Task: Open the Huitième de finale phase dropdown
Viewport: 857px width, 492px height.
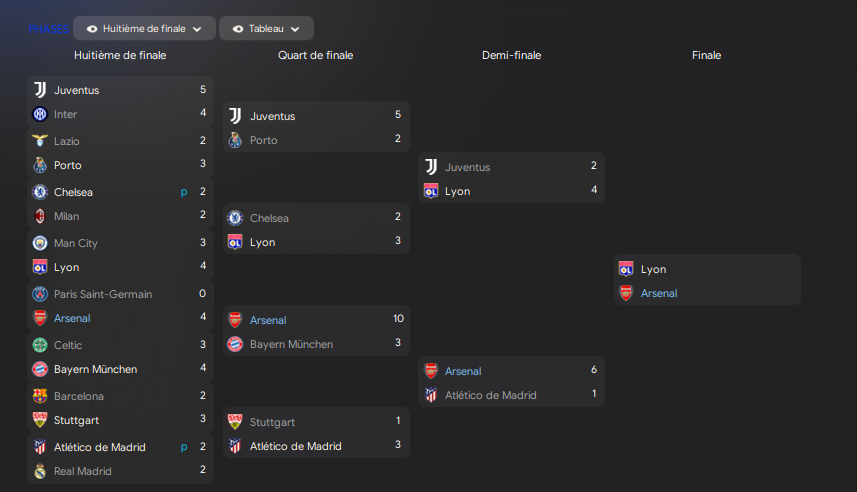Action: point(144,29)
